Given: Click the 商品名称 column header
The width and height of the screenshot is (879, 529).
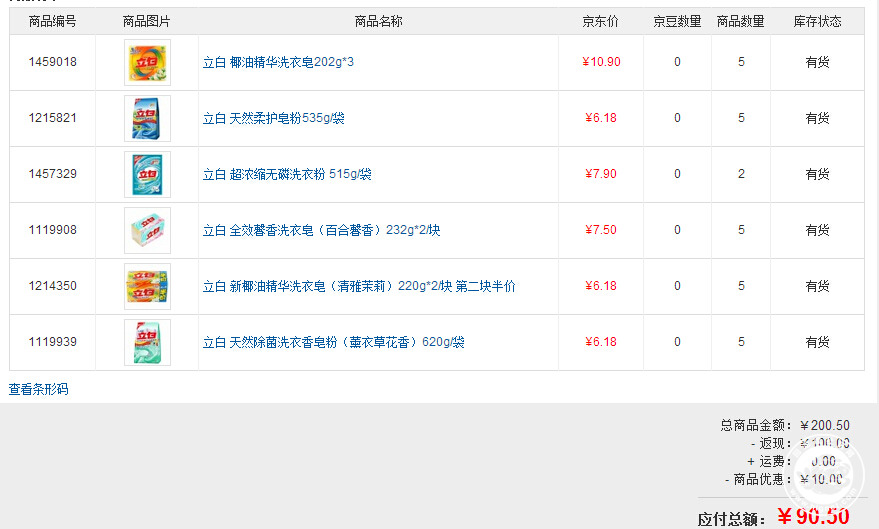Looking at the screenshot, I should [x=378, y=21].
